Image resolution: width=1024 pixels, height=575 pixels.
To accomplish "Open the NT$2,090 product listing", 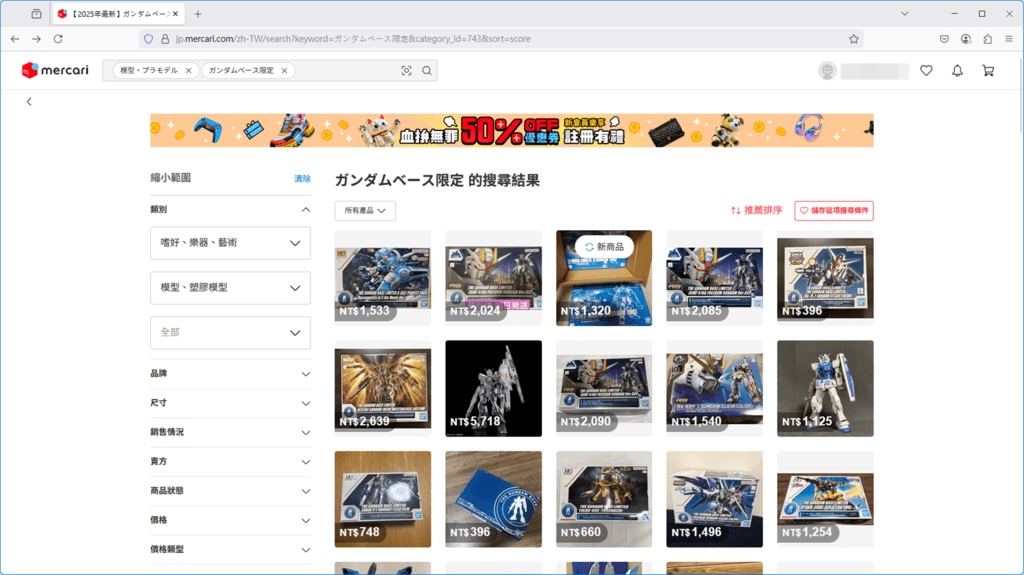I will point(604,388).
